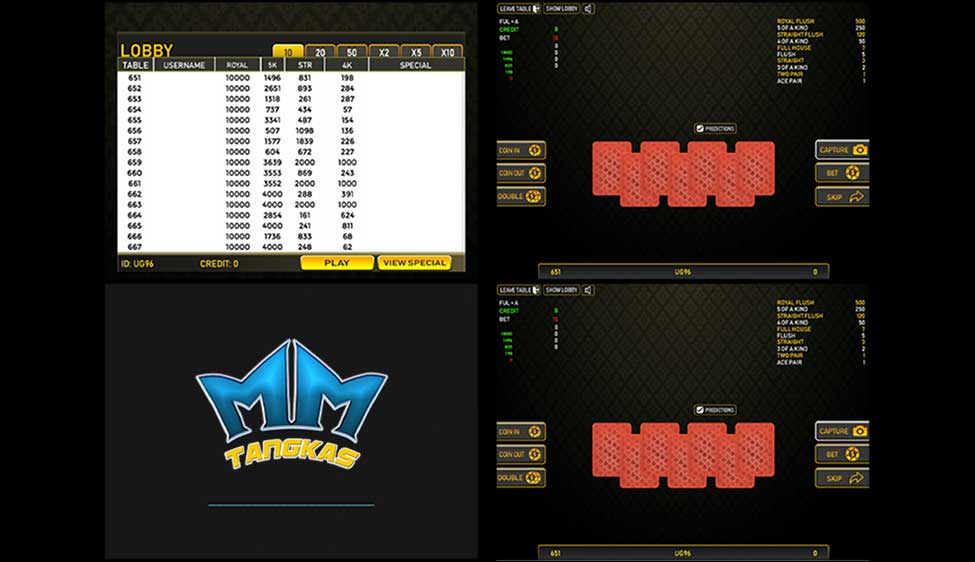Switch to the X5 multiplier tab in Lobby

[415, 52]
